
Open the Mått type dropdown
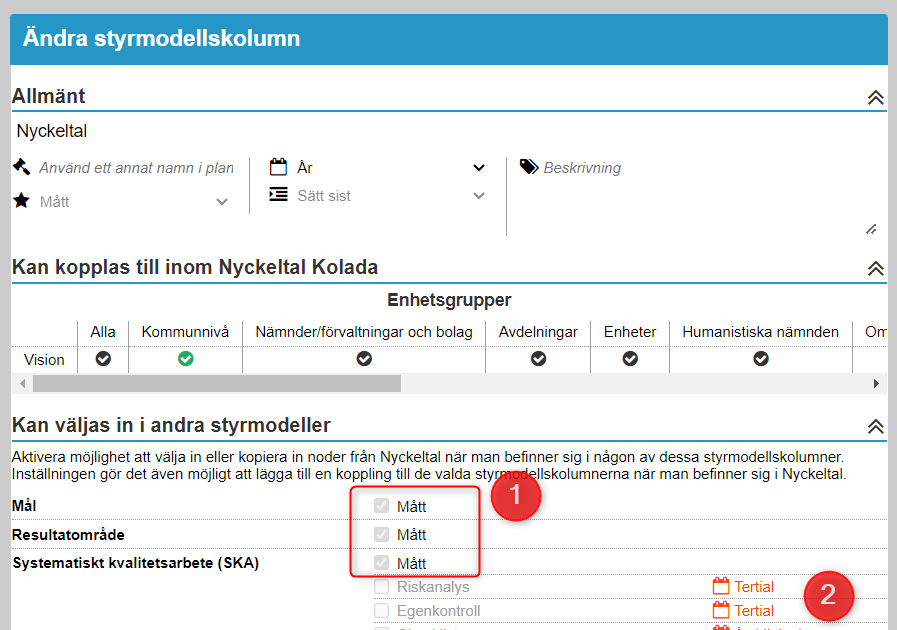point(134,201)
